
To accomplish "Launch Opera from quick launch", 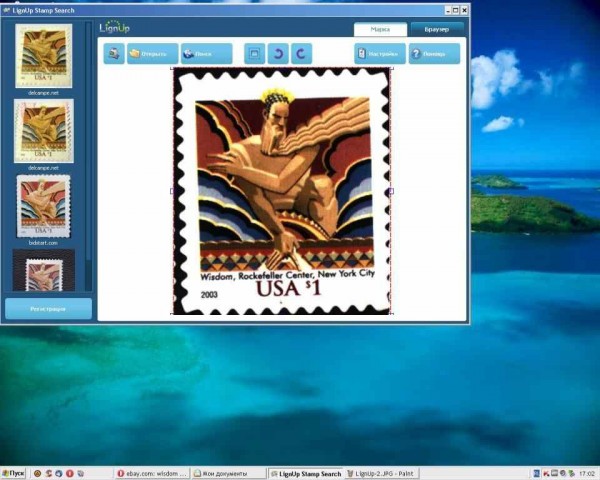I will (70, 473).
